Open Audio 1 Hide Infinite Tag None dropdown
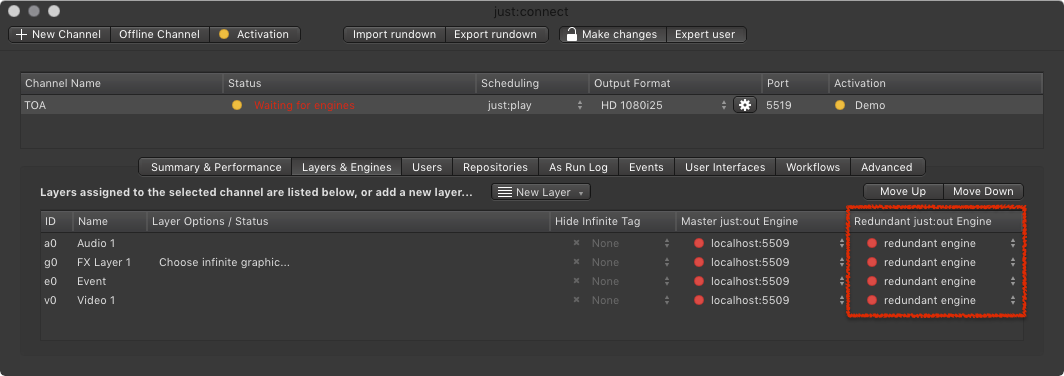 coord(630,243)
